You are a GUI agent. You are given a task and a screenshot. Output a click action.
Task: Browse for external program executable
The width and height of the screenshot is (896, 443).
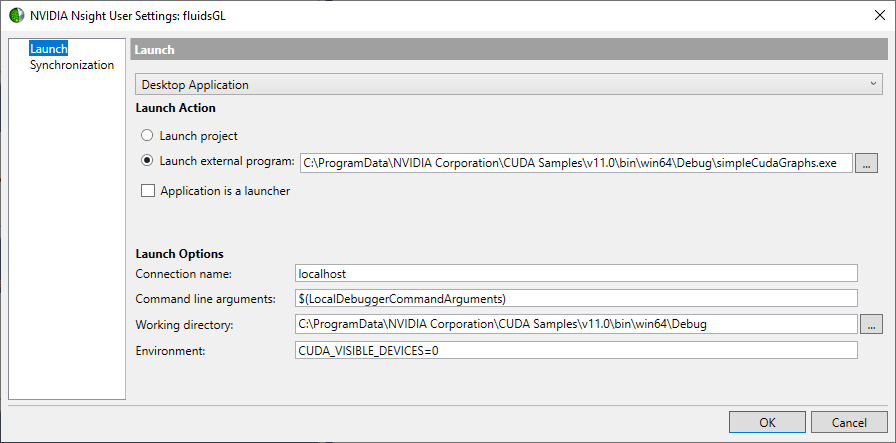coord(866,163)
